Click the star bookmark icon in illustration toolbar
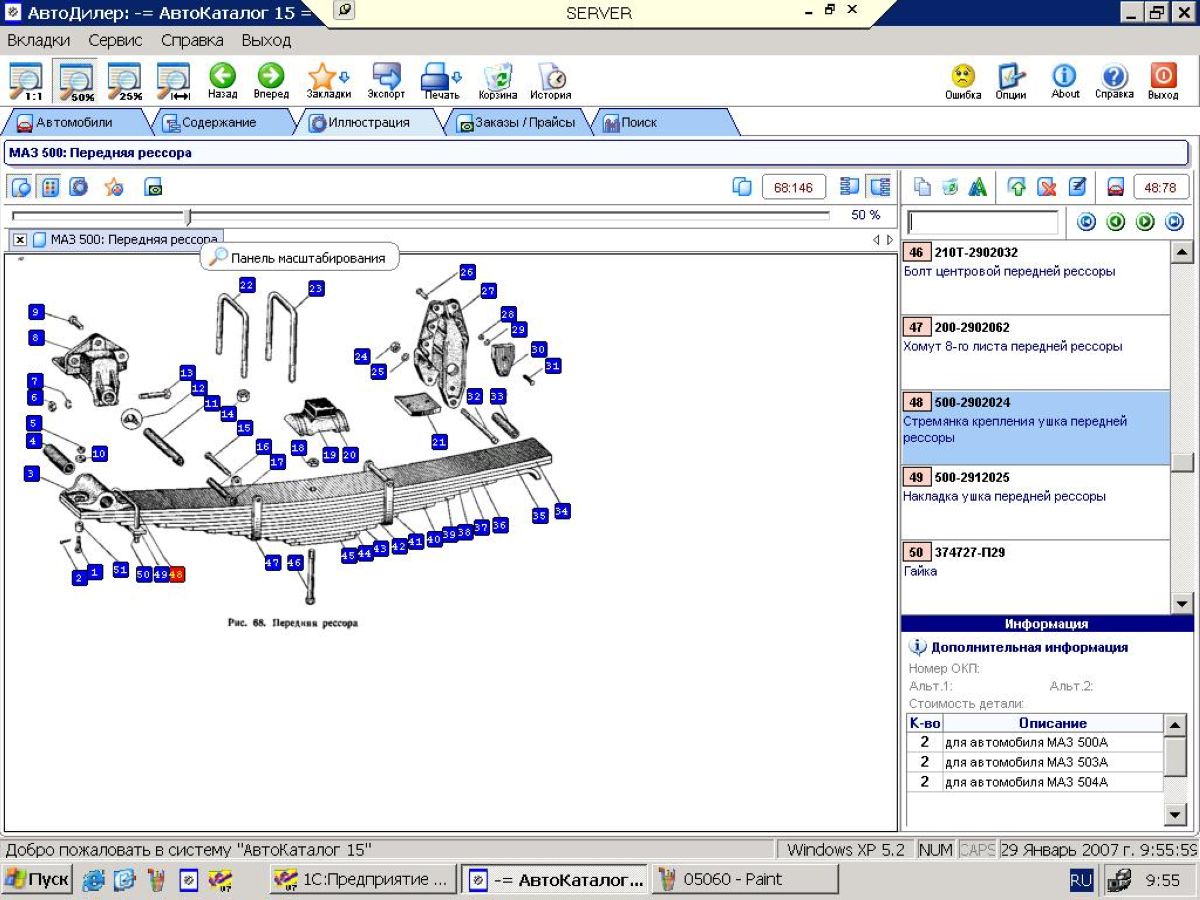The height and width of the screenshot is (900, 1200). click(114, 187)
